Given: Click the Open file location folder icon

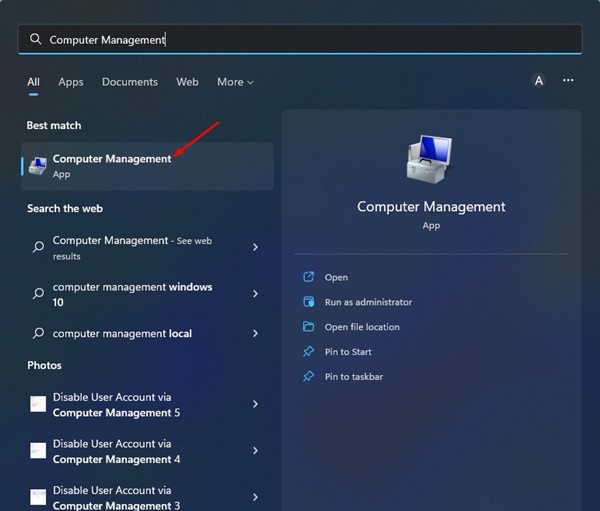Looking at the screenshot, I should pyautogui.click(x=309, y=327).
